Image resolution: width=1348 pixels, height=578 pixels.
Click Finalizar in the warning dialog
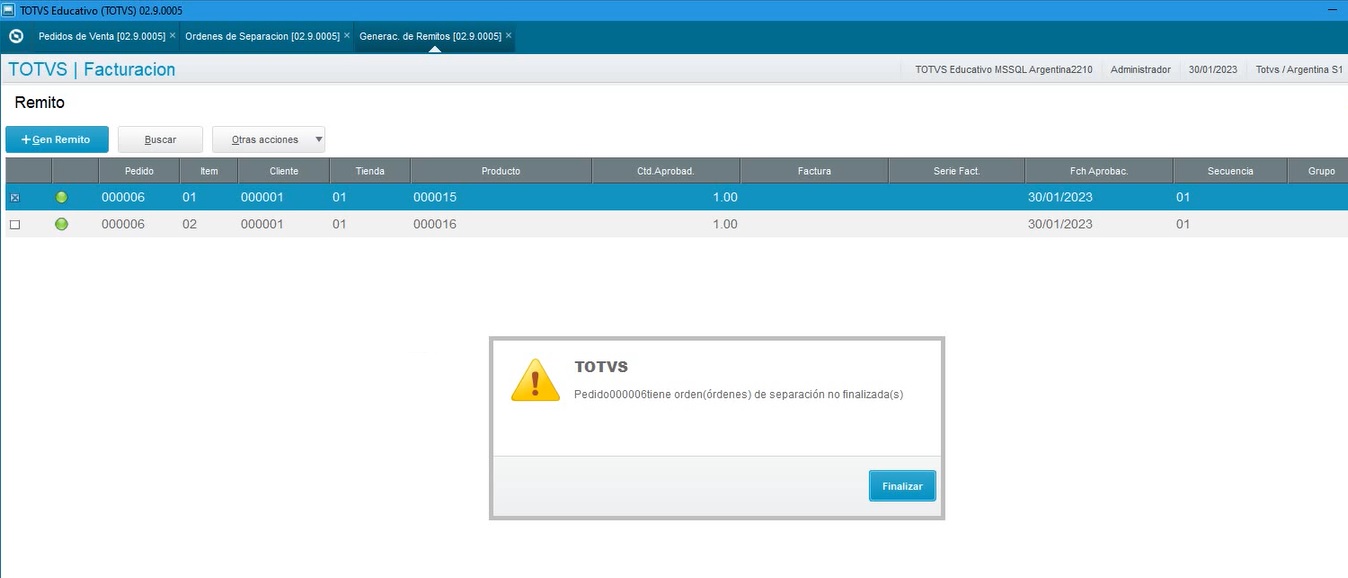coord(902,486)
